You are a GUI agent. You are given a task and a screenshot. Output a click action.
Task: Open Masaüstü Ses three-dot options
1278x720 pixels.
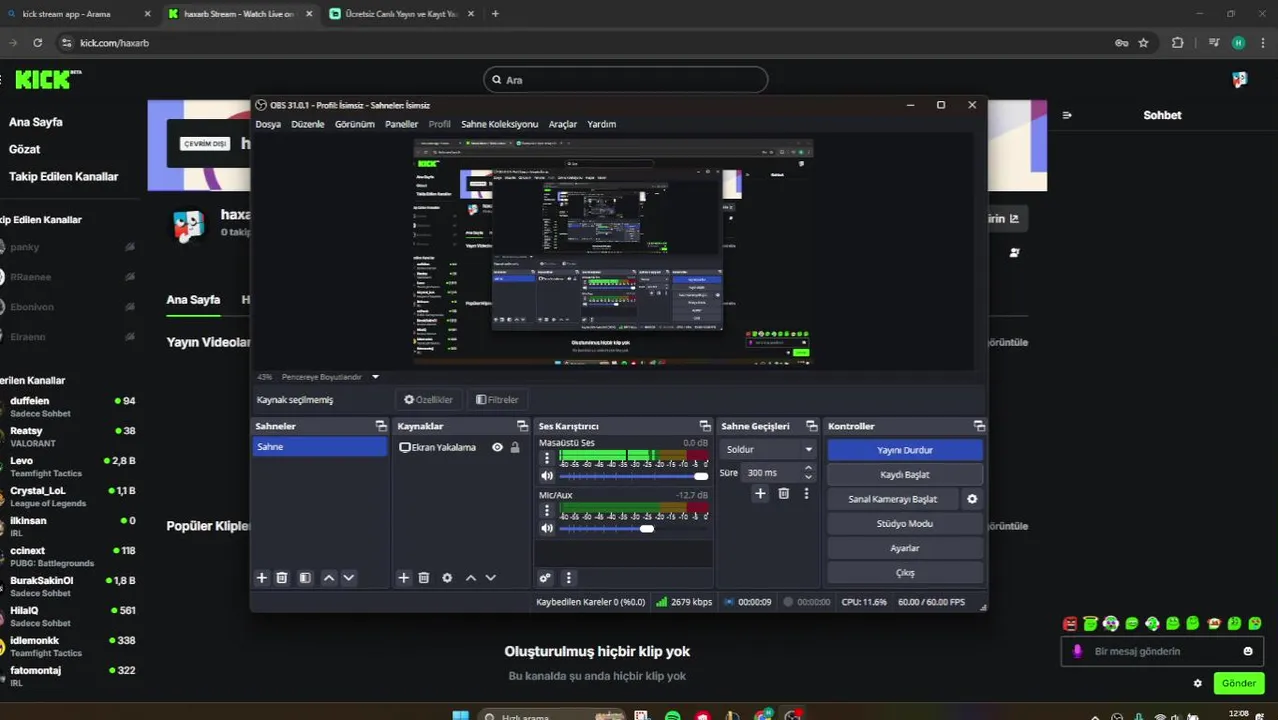pos(547,459)
